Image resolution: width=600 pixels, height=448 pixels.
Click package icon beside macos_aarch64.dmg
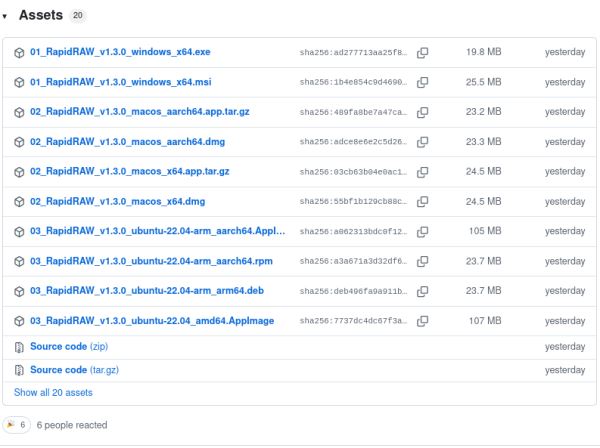tap(19, 142)
